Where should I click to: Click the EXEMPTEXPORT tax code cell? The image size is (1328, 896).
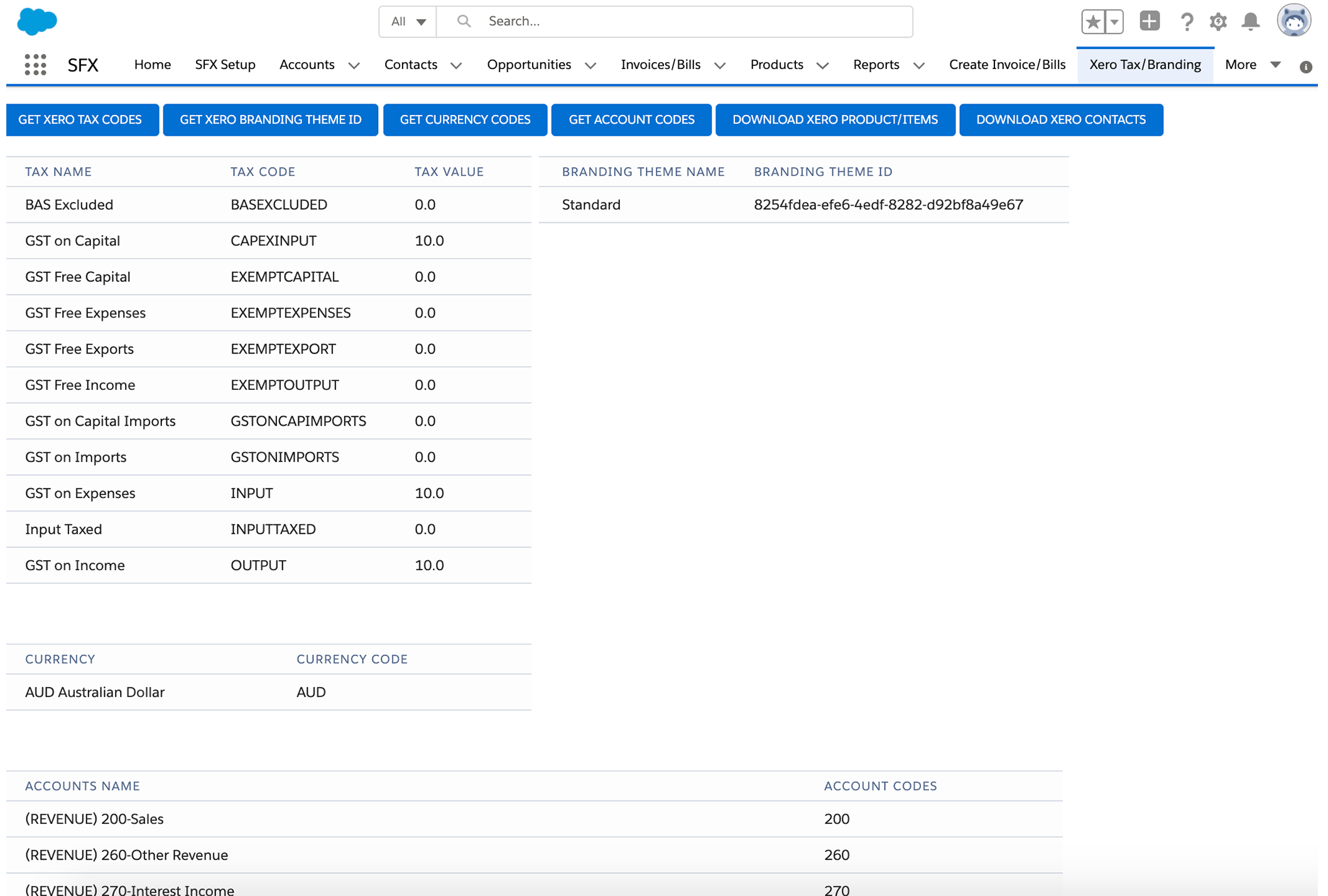283,349
